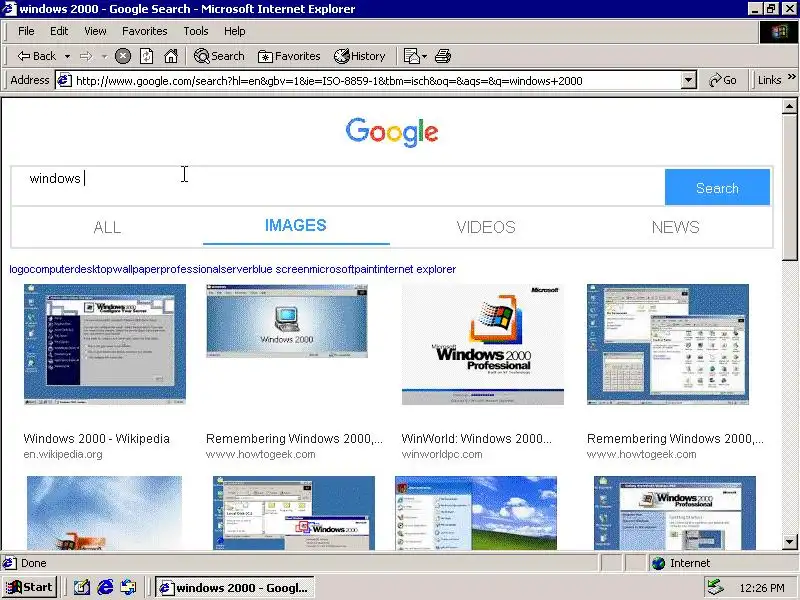Click the Windows 2000 - Wikipedia title

(96, 438)
